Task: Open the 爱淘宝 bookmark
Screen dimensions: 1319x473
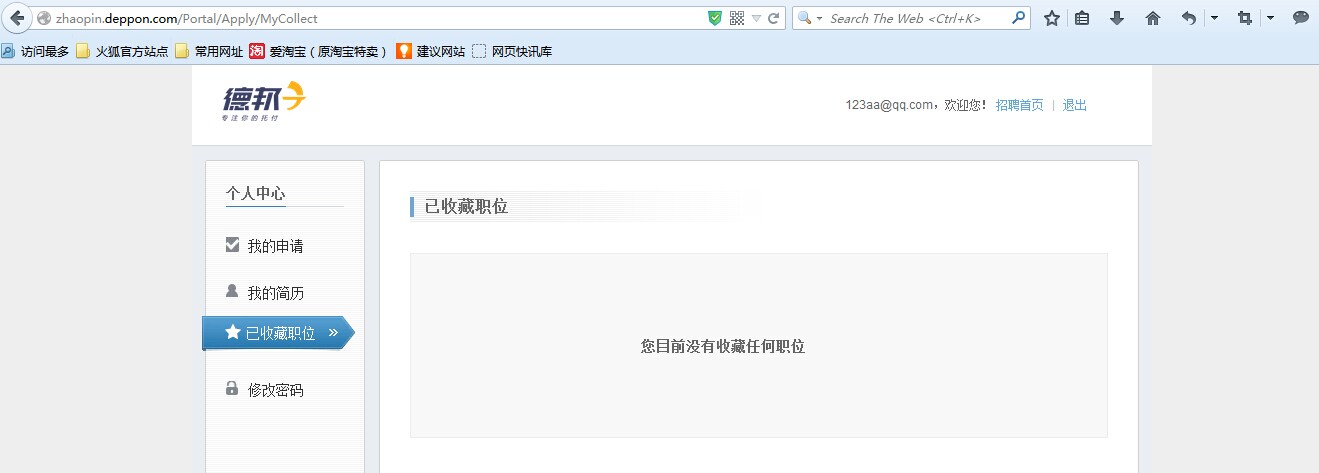Action: coord(319,51)
